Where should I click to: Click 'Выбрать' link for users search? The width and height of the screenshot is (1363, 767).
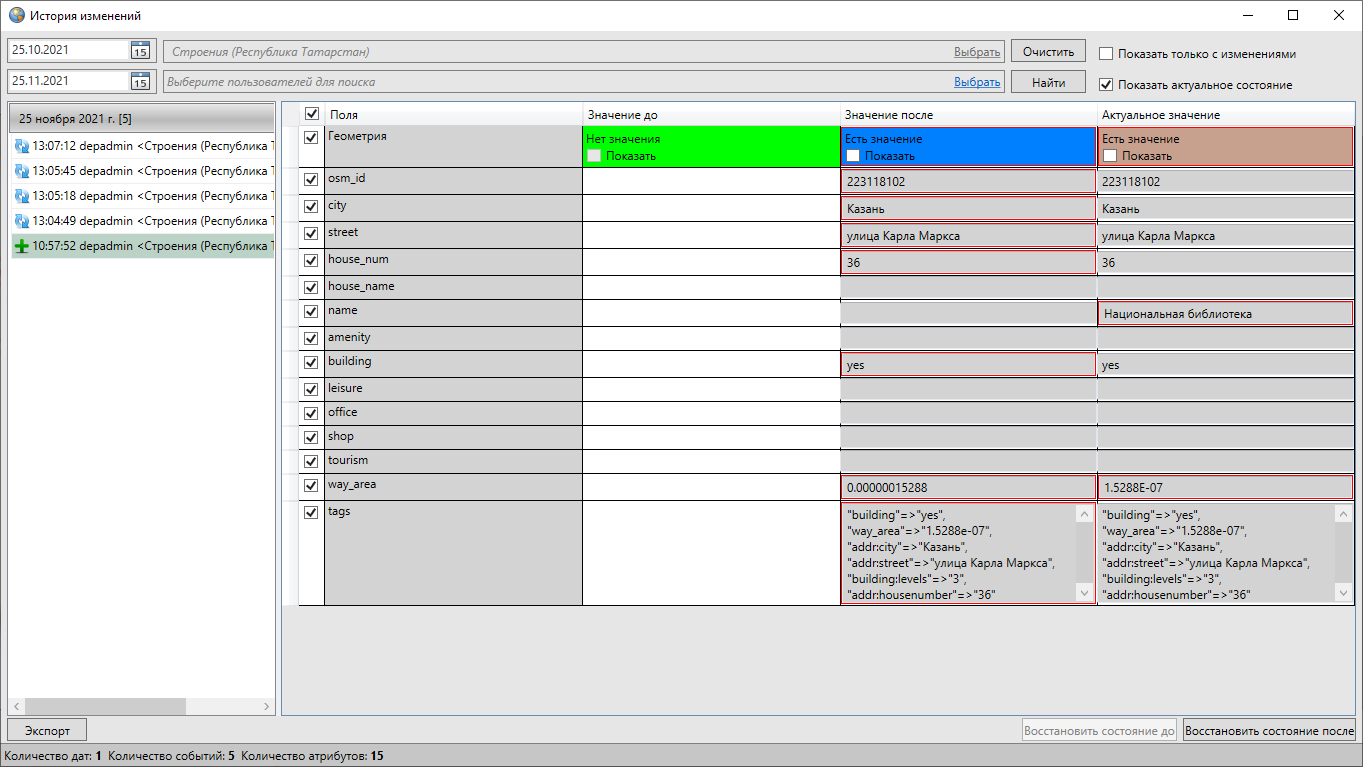pos(976,82)
